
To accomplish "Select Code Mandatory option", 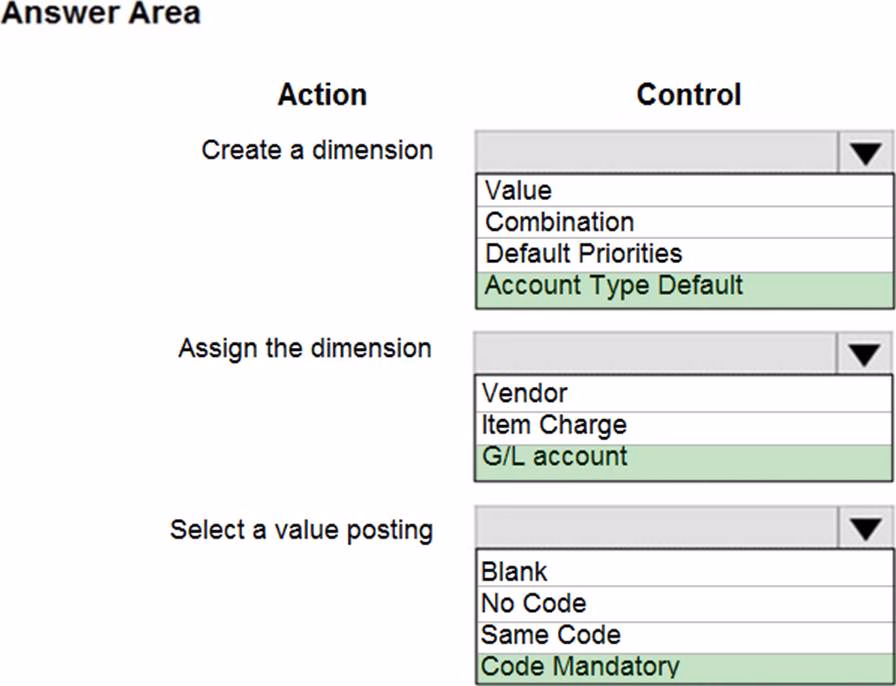I will pos(580,666).
